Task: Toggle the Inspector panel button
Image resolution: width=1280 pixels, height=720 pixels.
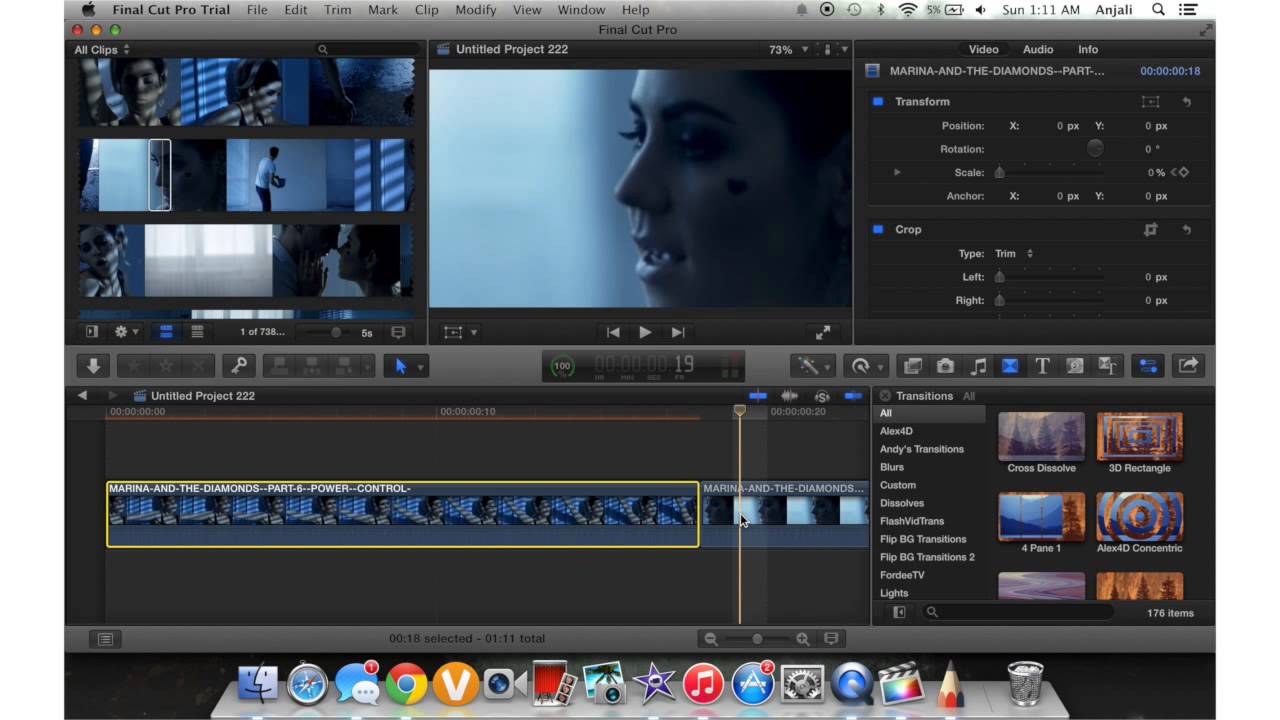Action: 1147,366
